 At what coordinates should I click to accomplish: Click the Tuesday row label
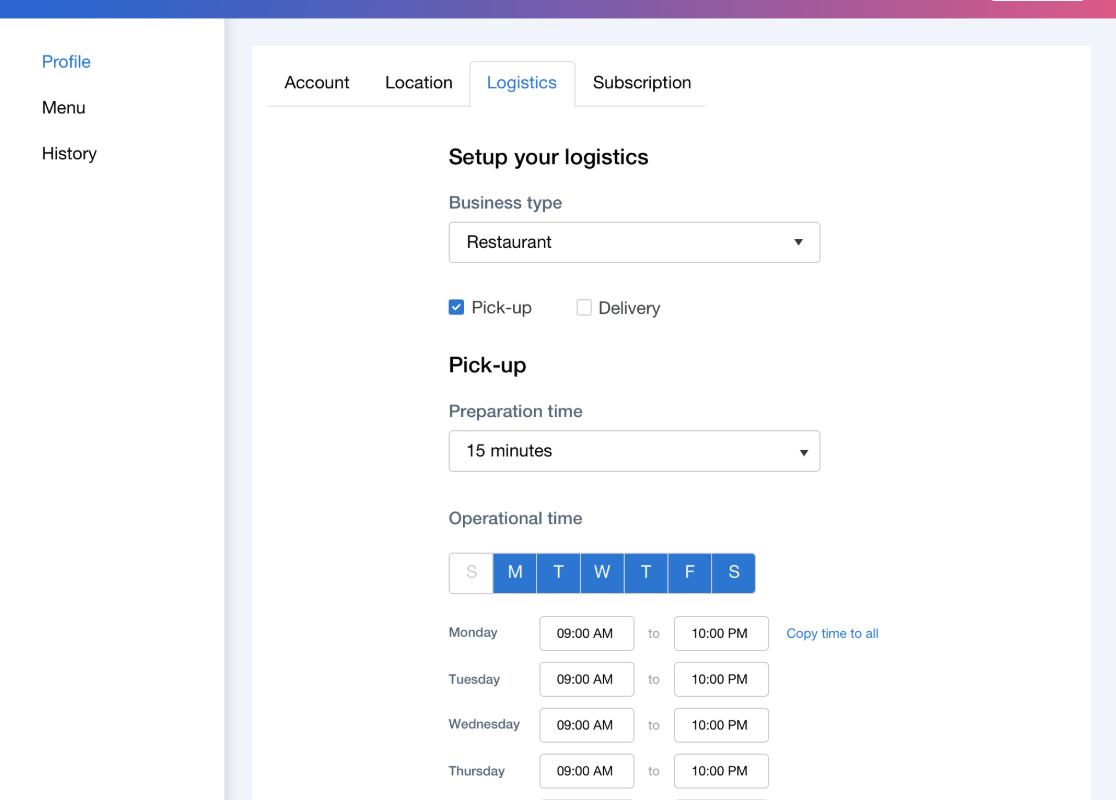(474, 679)
